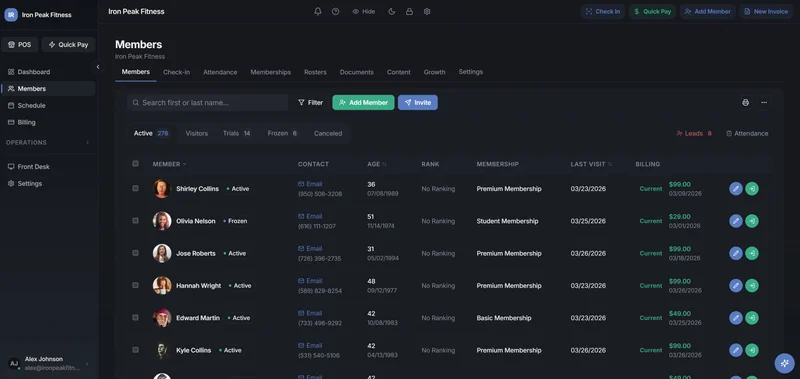
Task: Check the Shirley Collins row checkbox
Action: 135,188
